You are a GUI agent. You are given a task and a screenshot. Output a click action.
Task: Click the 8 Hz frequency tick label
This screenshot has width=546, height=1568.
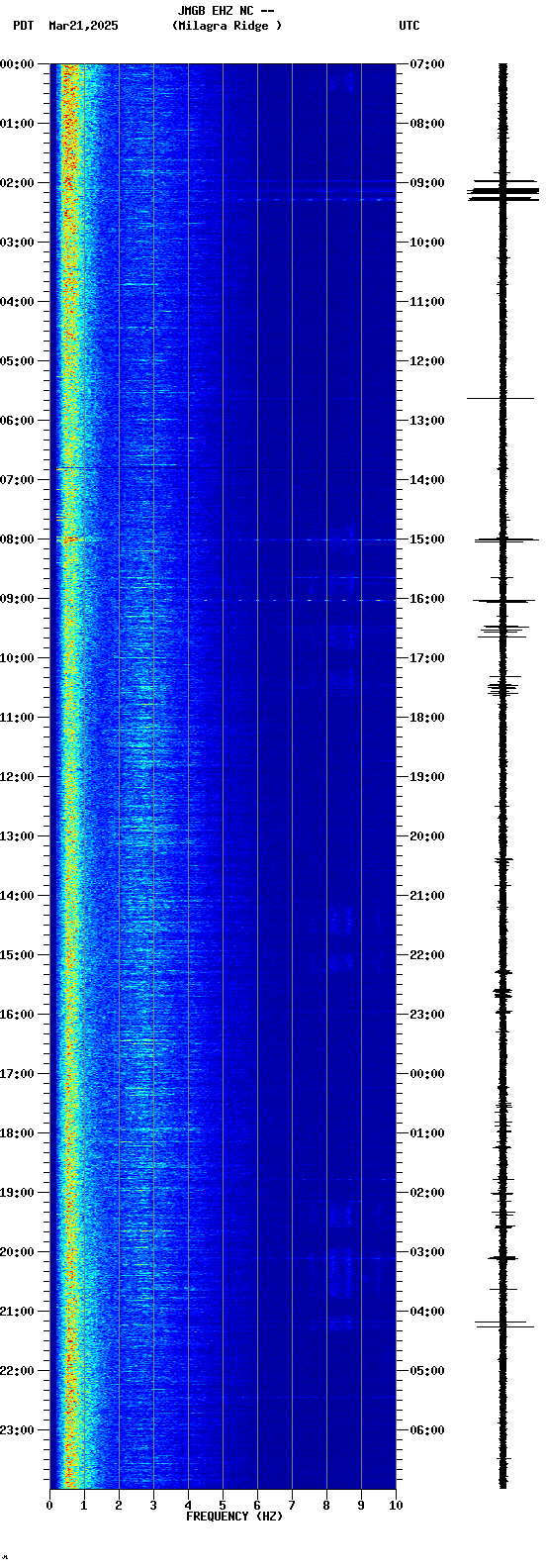click(x=326, y=1506)
